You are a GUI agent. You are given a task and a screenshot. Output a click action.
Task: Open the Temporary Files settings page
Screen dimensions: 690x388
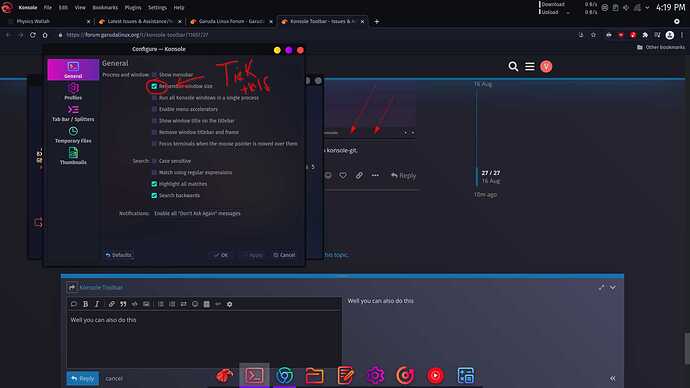(73, 135)
